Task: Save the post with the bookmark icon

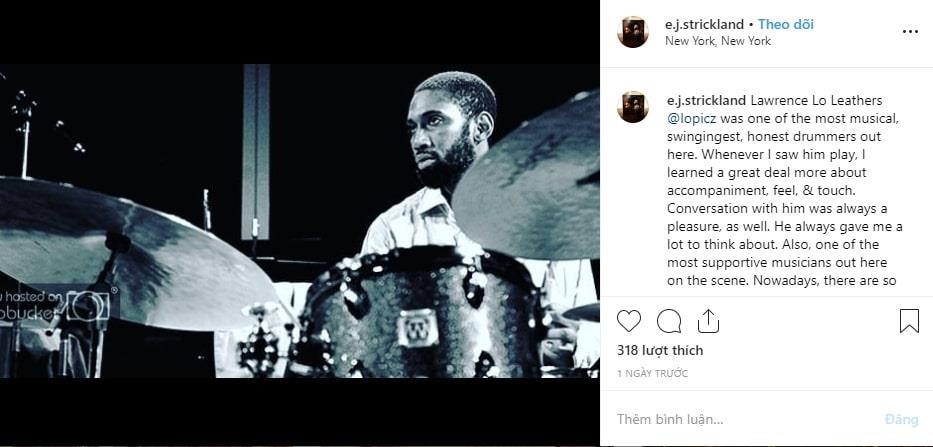Action: pyautogui.click(x=909, y=321)
